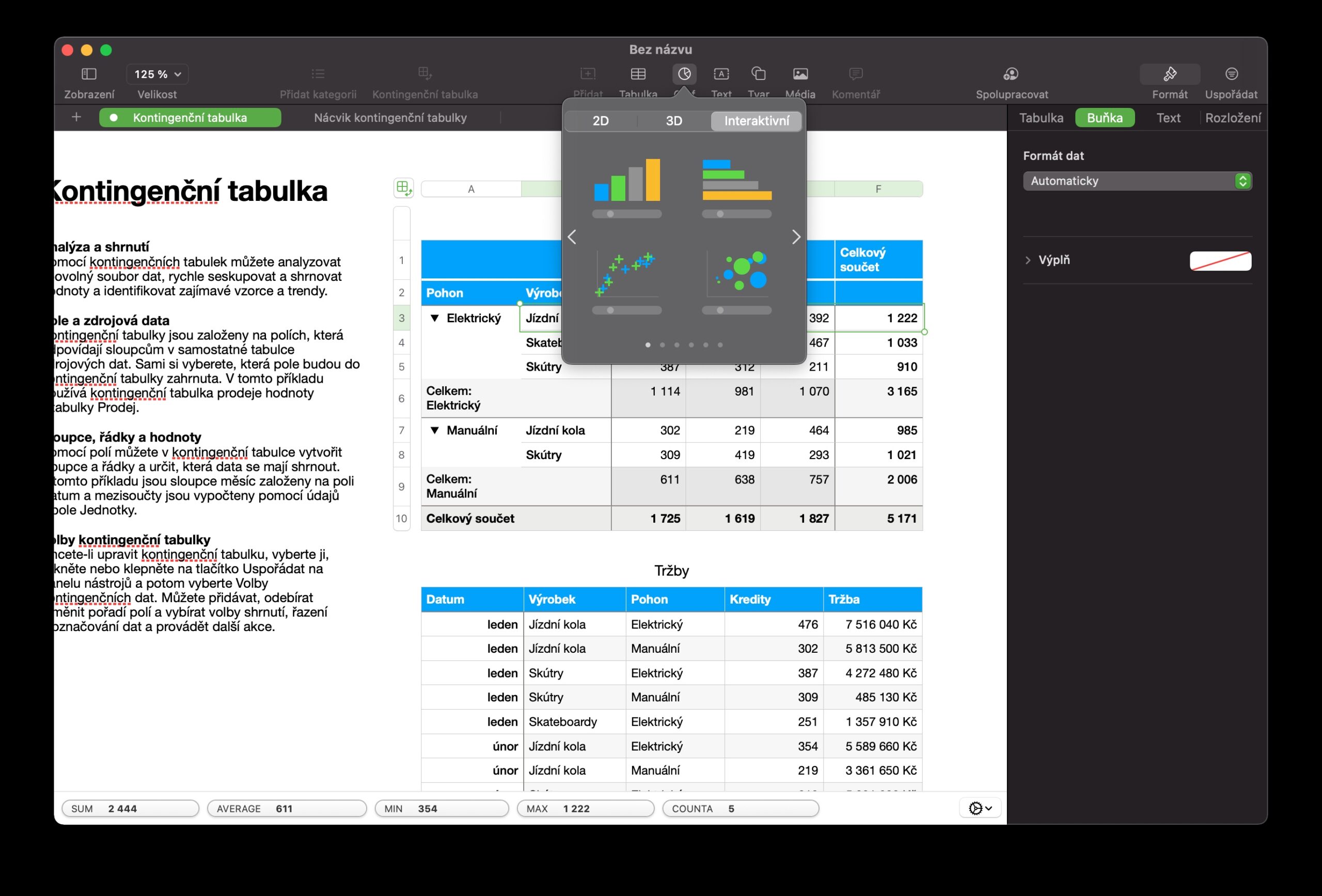
Task: Open the 125 % zoom dropdown
Action: tap(157, 74)
